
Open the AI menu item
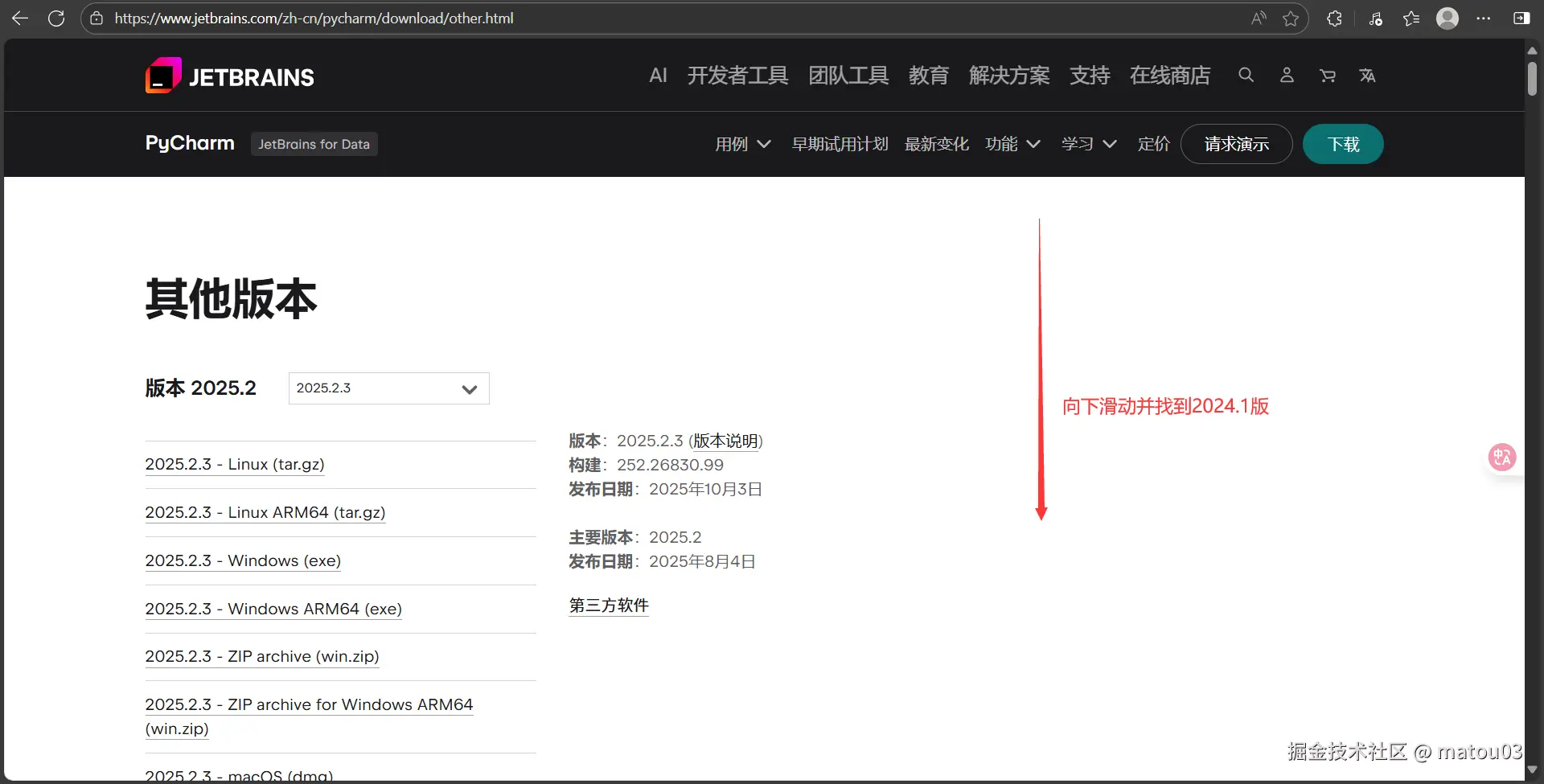point(658,75)
